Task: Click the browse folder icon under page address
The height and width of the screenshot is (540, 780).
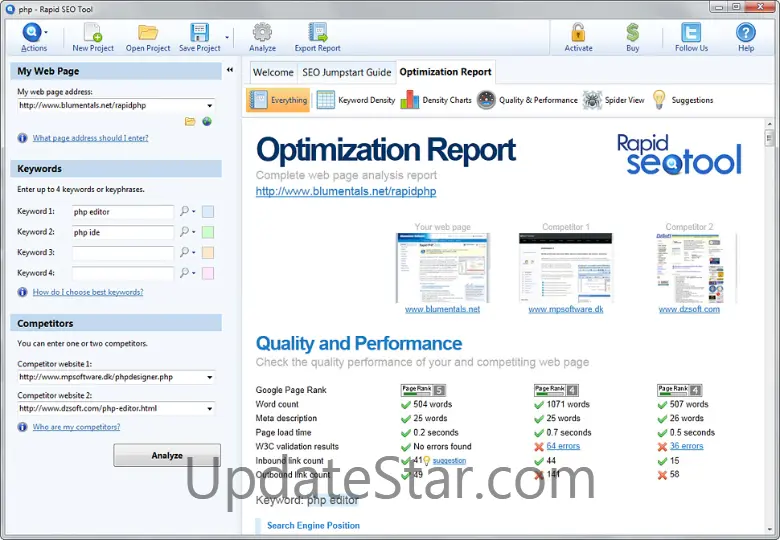Action: (190, 121)
